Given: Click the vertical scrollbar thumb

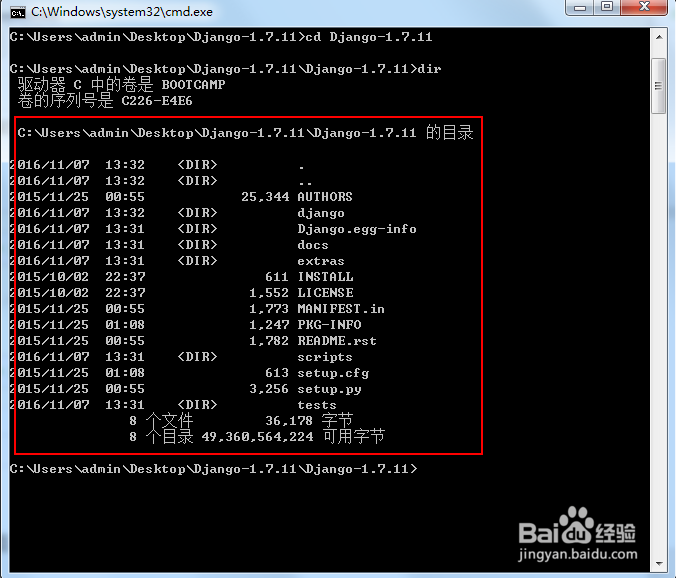Looking at the screenshot, I should click(658, 85).
